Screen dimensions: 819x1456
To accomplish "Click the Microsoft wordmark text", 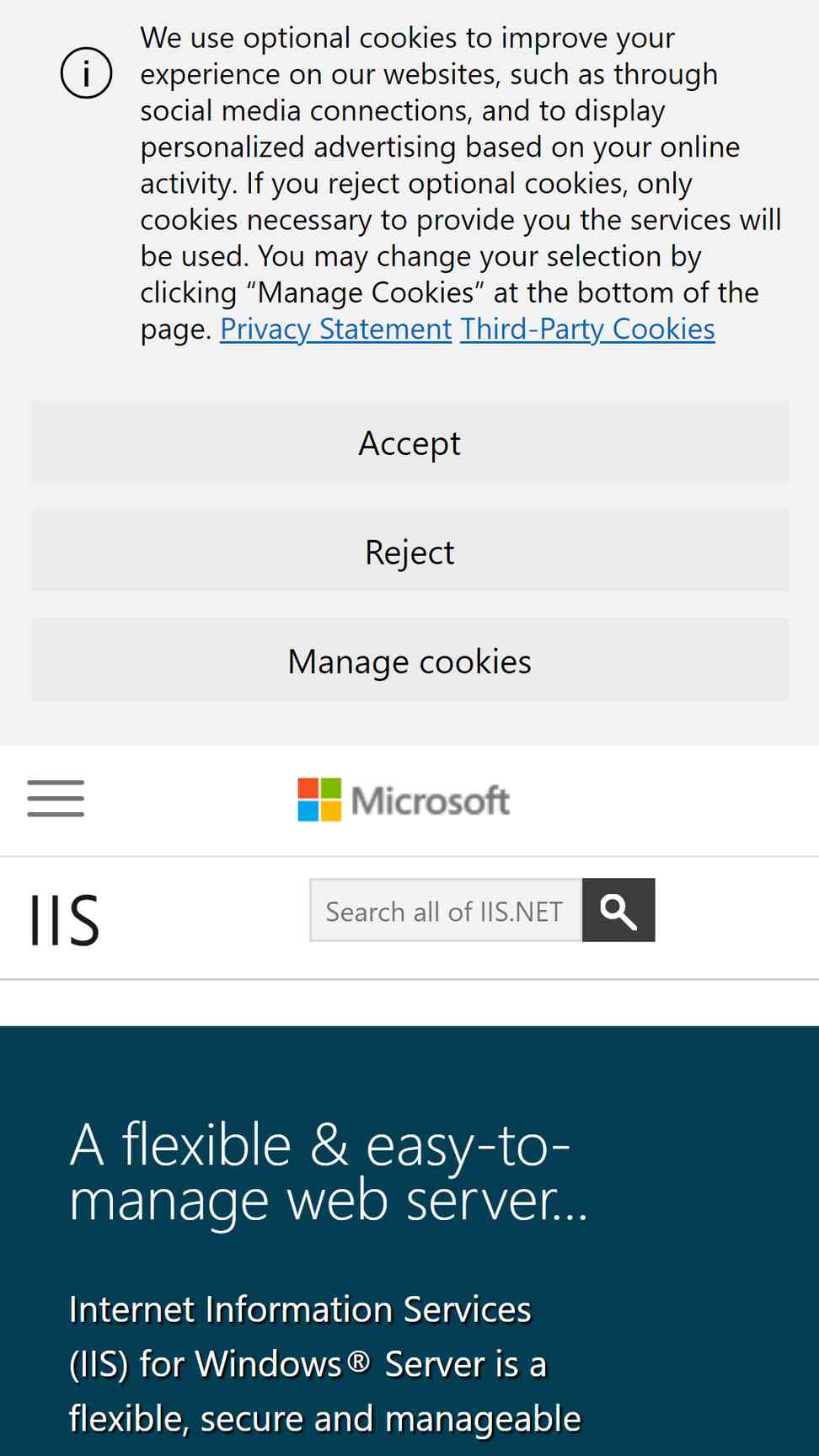I will click(x=430, y=801).
